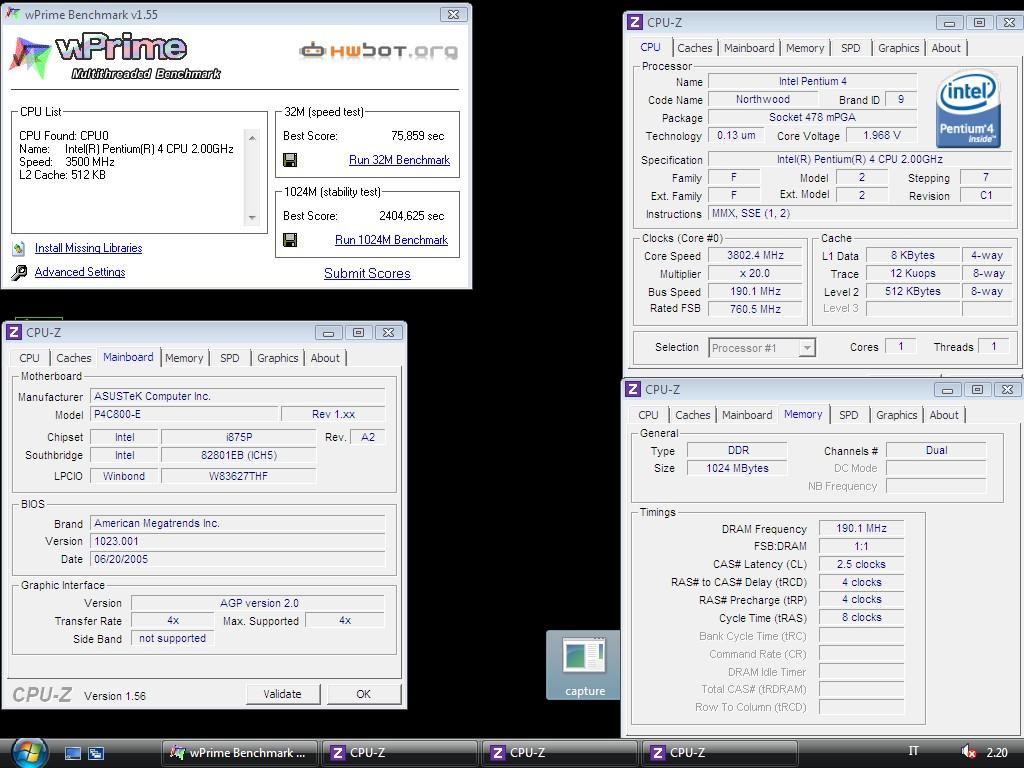Click the BIOS date 06/20/2005 field
1024x768 pixels.
[238, 559]
